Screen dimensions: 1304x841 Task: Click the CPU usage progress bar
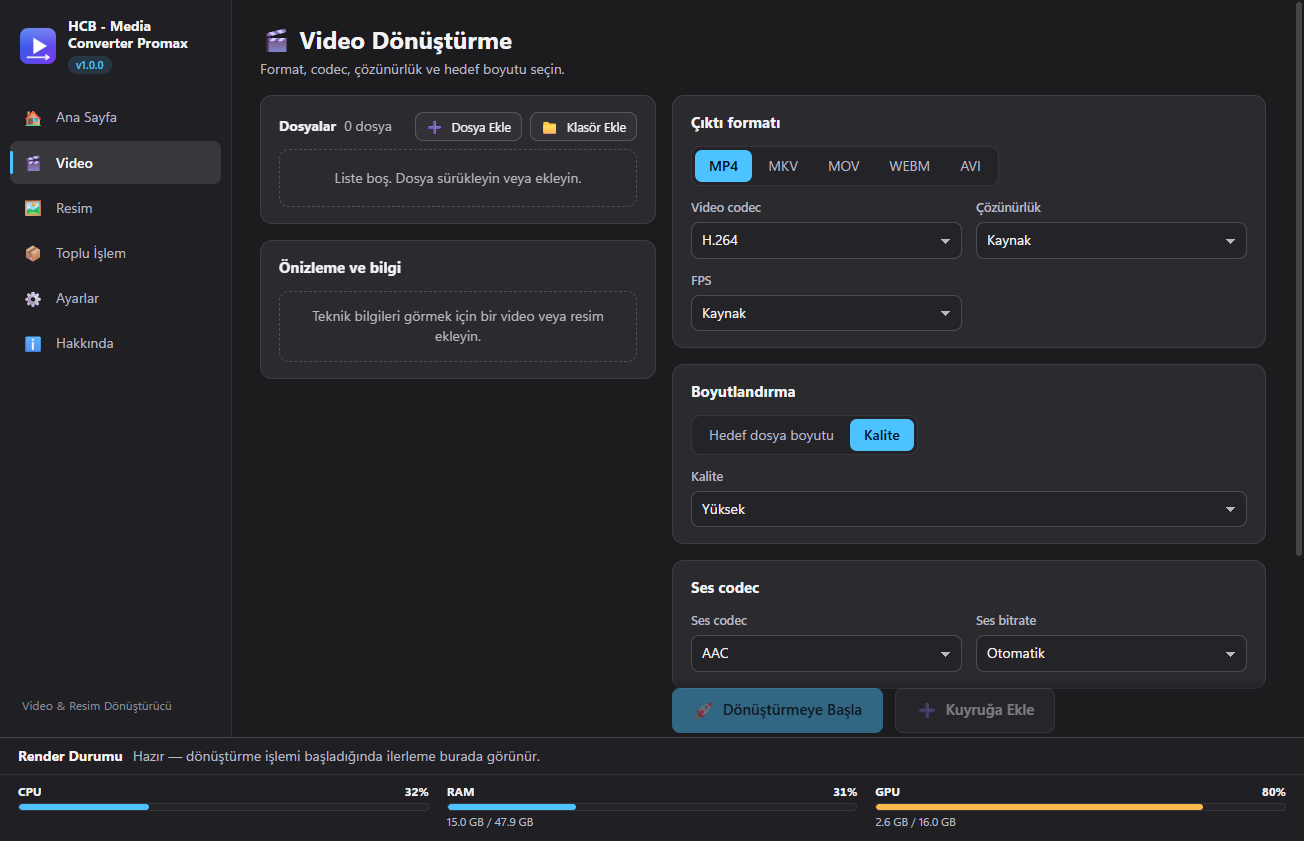click(223, 807)
